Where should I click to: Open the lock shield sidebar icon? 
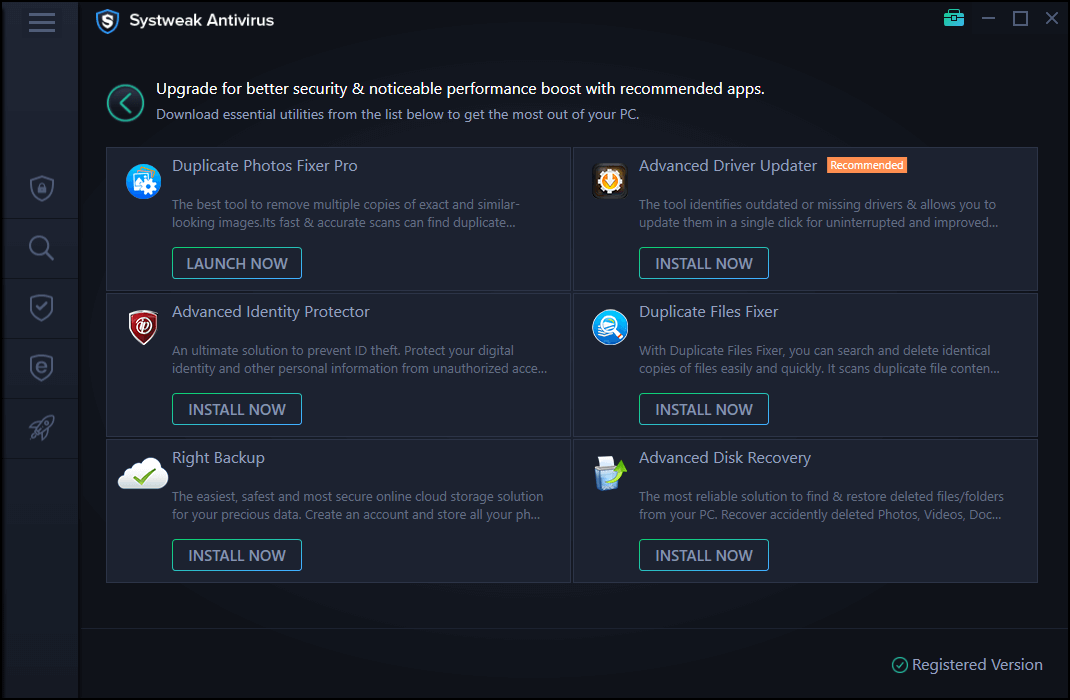[41, 189]
